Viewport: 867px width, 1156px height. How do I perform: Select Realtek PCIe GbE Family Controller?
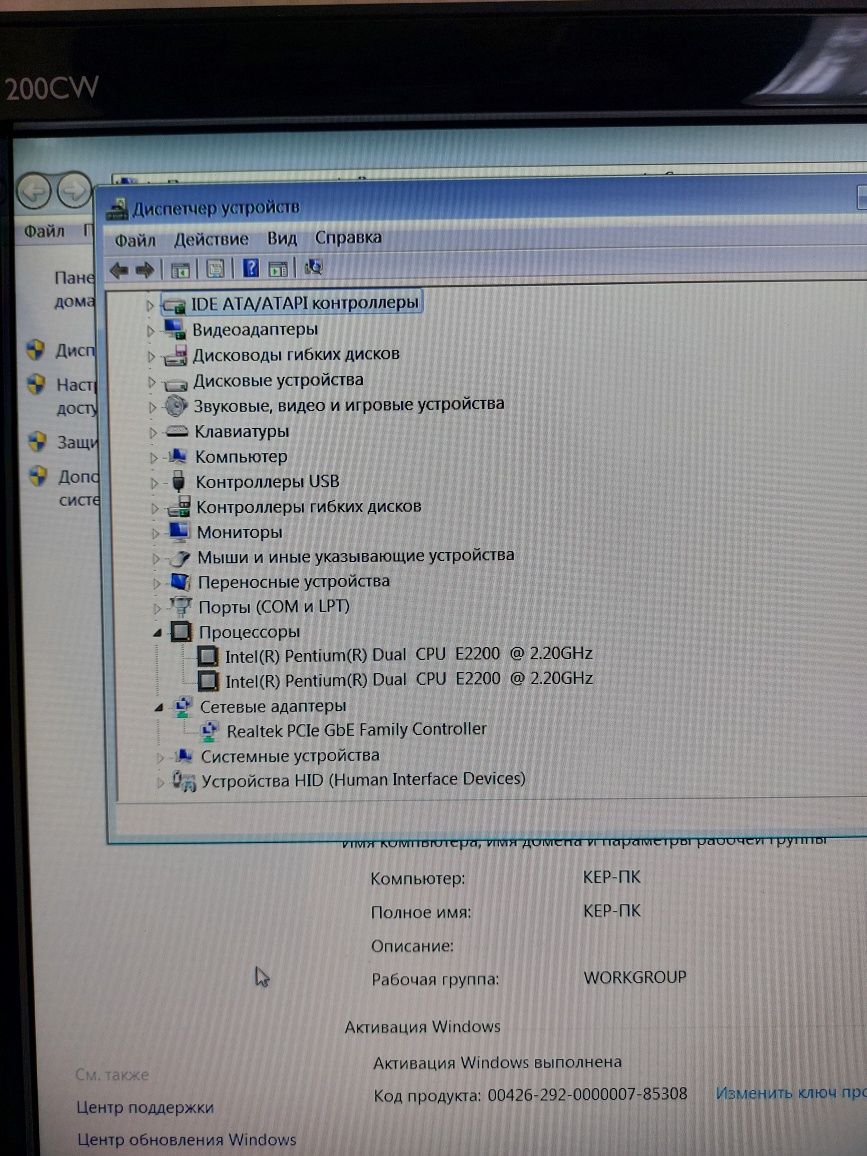(x=357, y=730)
